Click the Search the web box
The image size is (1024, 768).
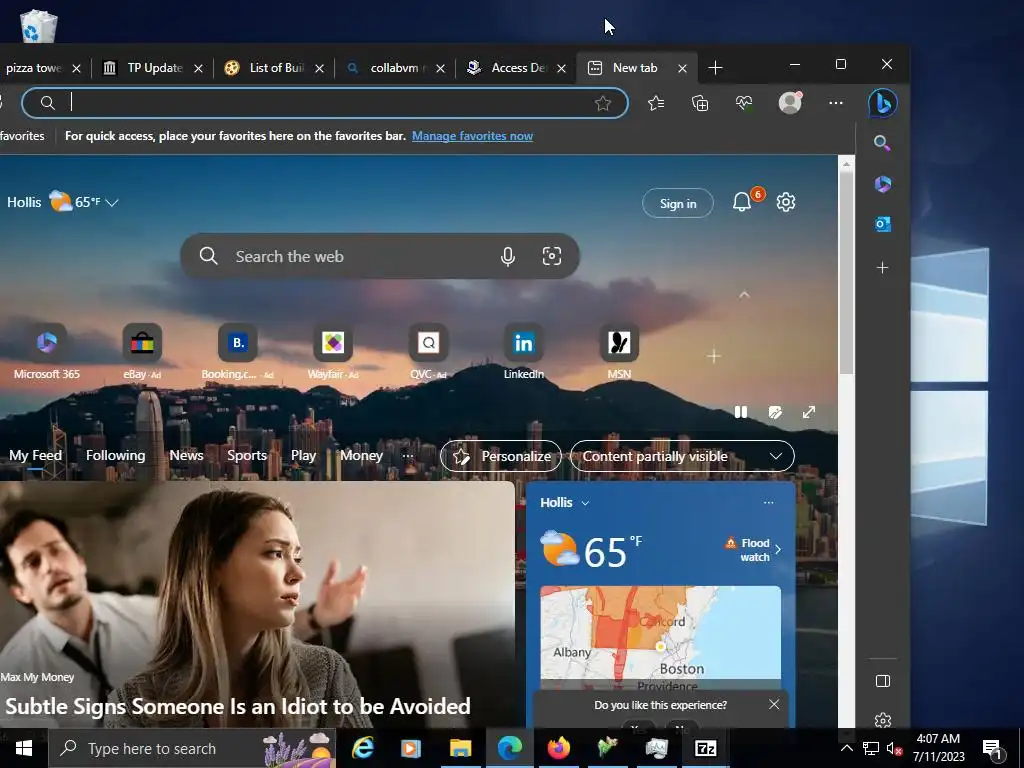coord(379,256)
